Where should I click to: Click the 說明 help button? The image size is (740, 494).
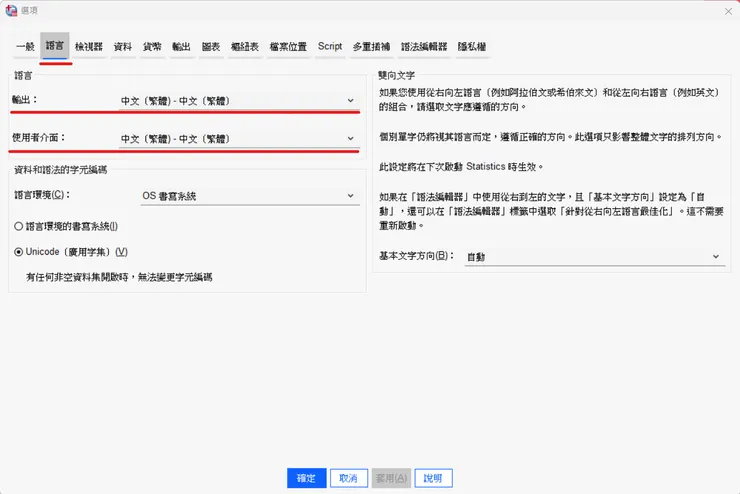pyautogui.click(x=433, y=478)
